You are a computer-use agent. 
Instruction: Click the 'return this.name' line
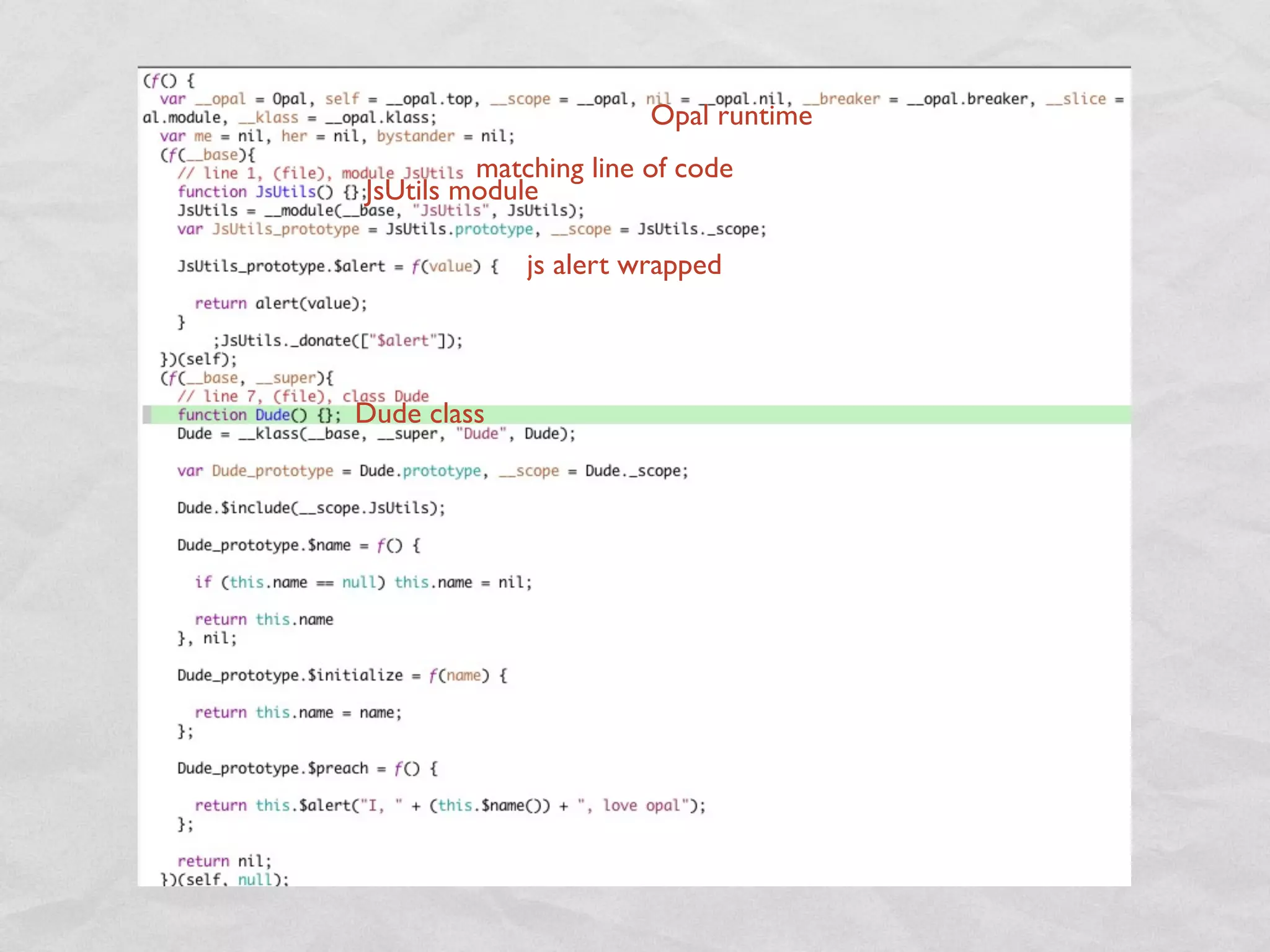coord(264,620)
